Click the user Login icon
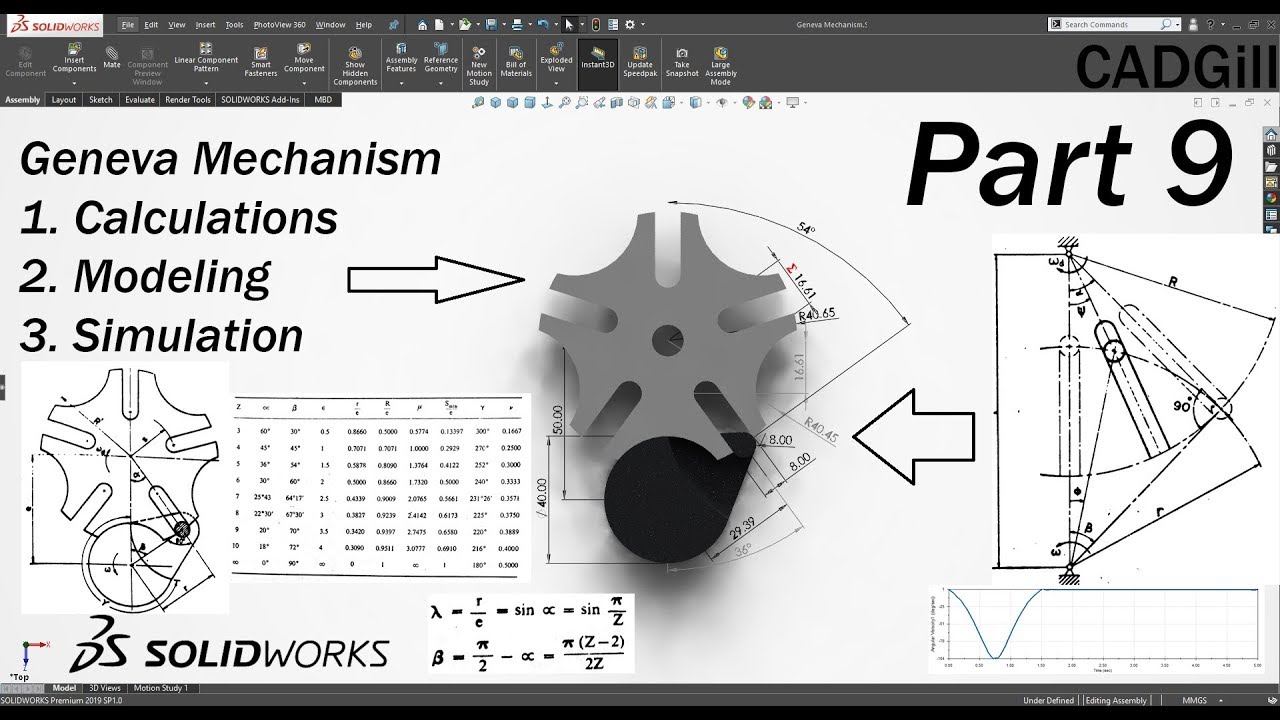Screen dimensions: 1280x720 tap(1192, 24)
